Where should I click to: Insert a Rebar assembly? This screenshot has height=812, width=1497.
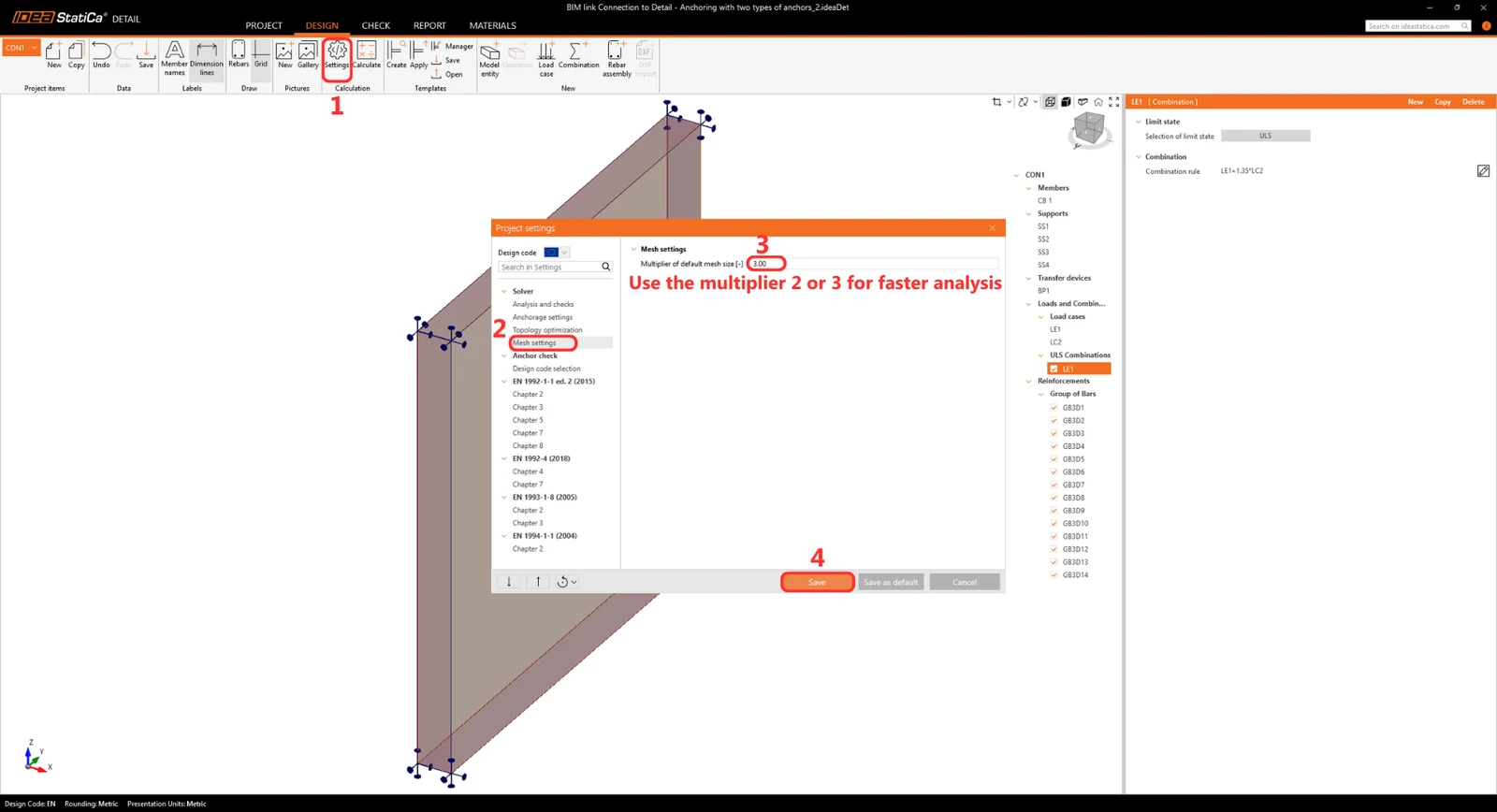point(617,59)
